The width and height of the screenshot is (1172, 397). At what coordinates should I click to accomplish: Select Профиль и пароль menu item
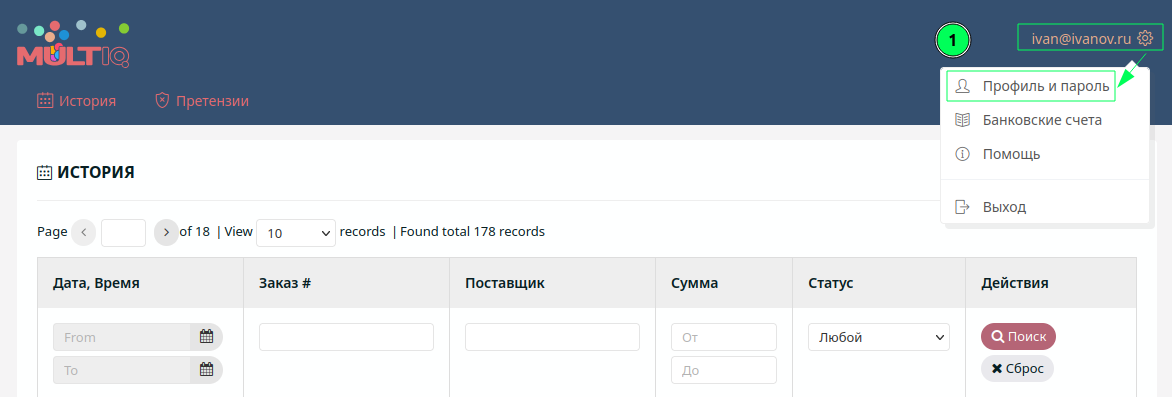point(1030,86)
